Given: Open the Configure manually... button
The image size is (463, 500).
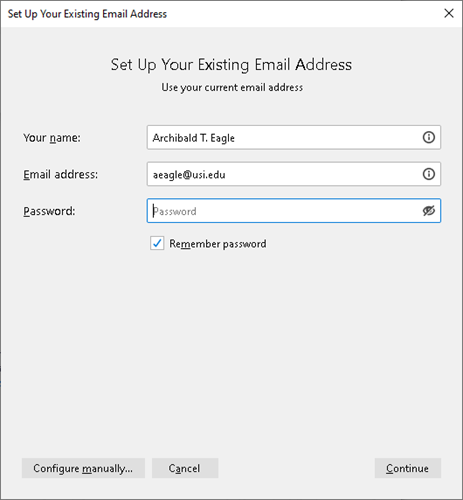Looking at the screenshot, I should (83, 468).
